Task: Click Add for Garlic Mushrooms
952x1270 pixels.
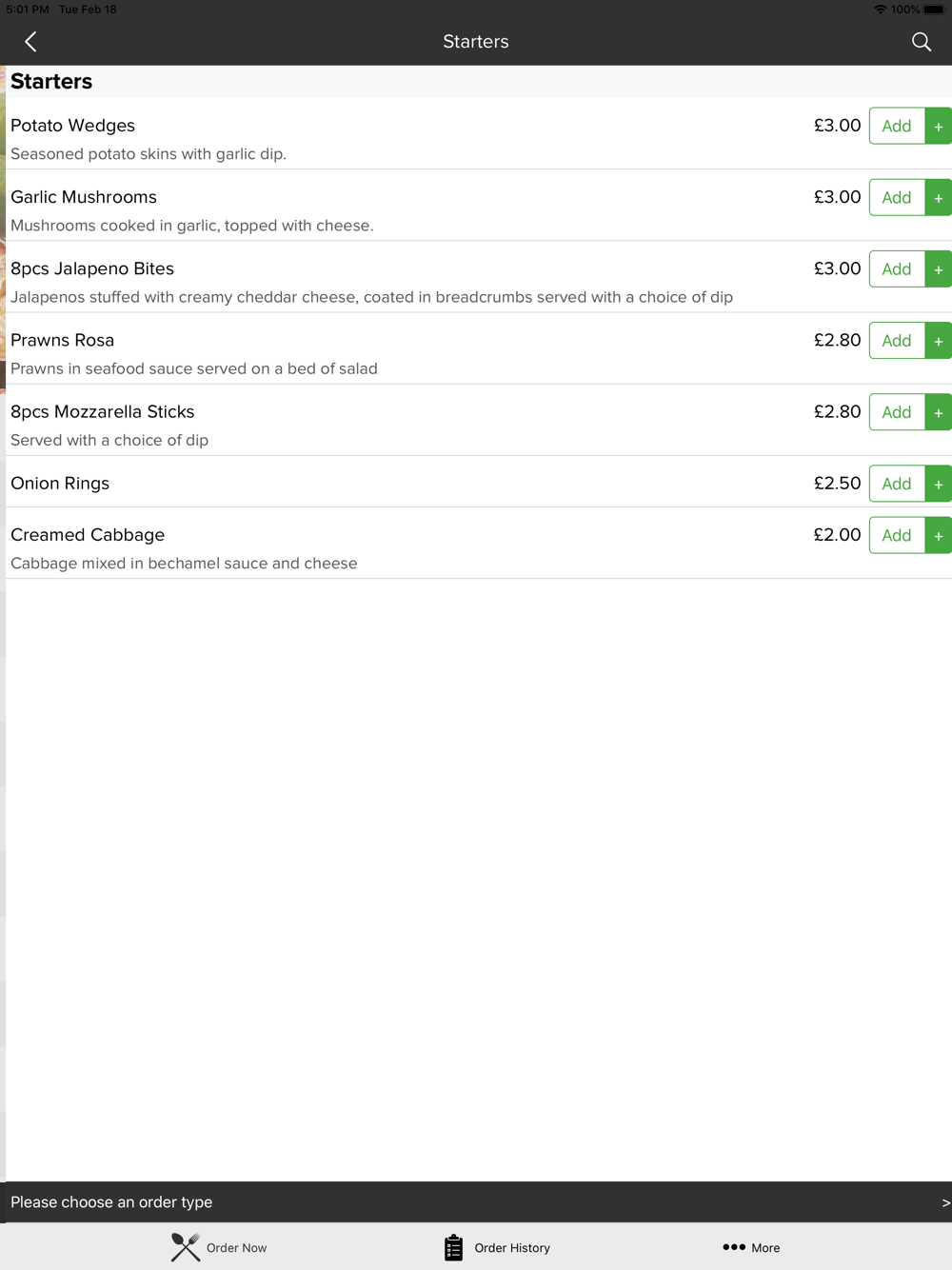Action: [x=897, y=197]
